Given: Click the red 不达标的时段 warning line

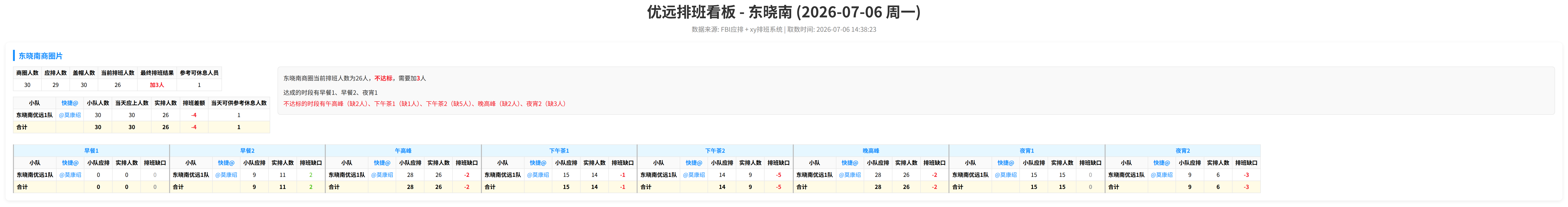Looking at the screenshot, I should click(x=426, y=104).
